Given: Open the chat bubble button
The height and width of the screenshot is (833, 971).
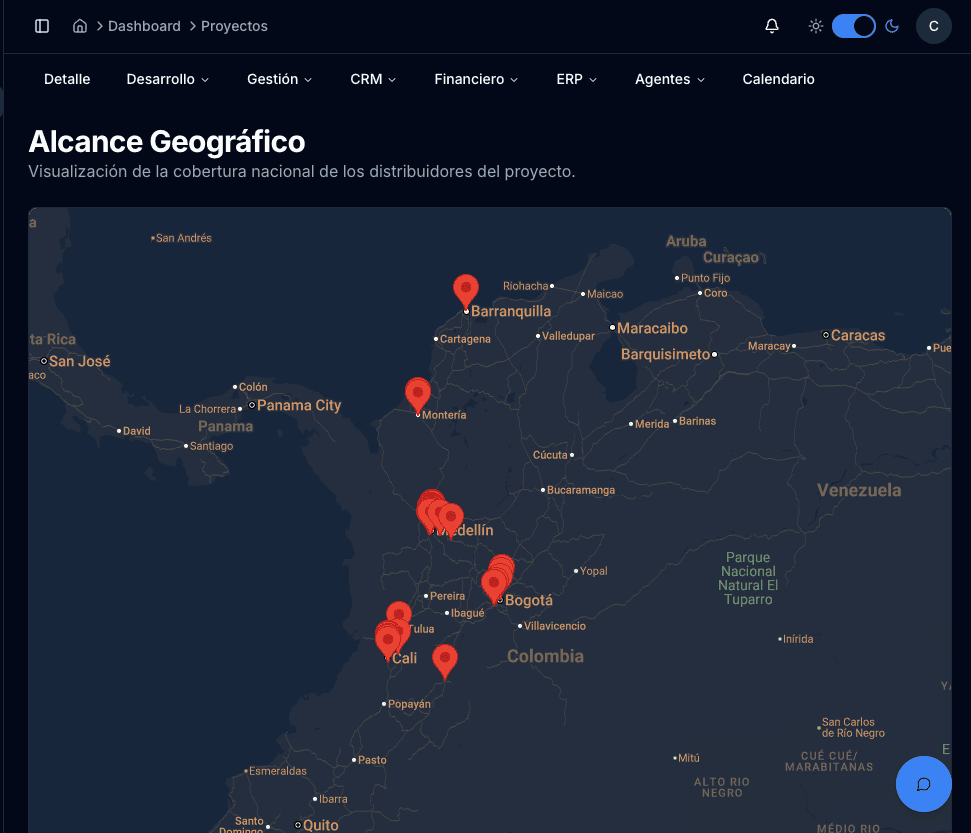Looking at the screenshot, I should click(x=923, y=784).
